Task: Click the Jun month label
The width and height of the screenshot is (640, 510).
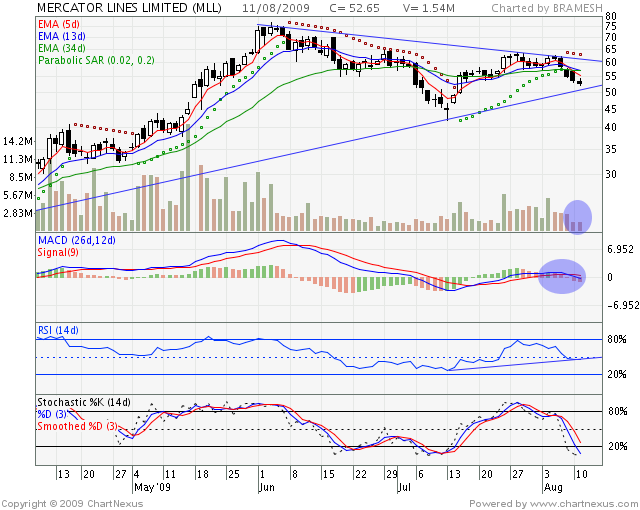Action: click(x=267, y=487)
